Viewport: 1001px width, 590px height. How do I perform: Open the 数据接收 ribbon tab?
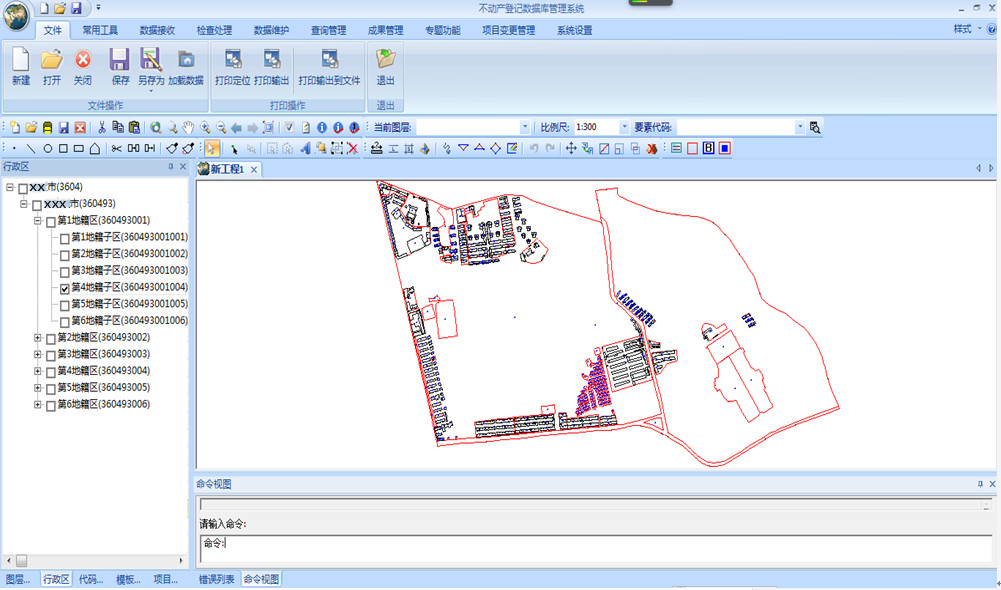[157, 30]
